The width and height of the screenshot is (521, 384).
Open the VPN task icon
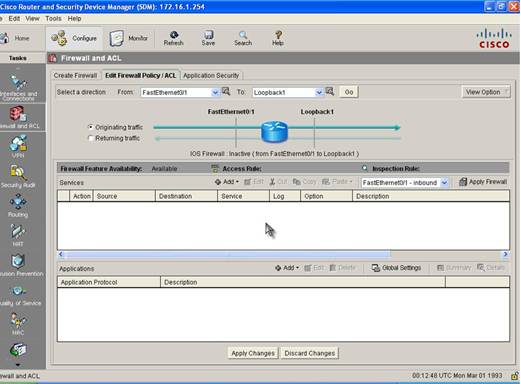[x=18, y=143]
